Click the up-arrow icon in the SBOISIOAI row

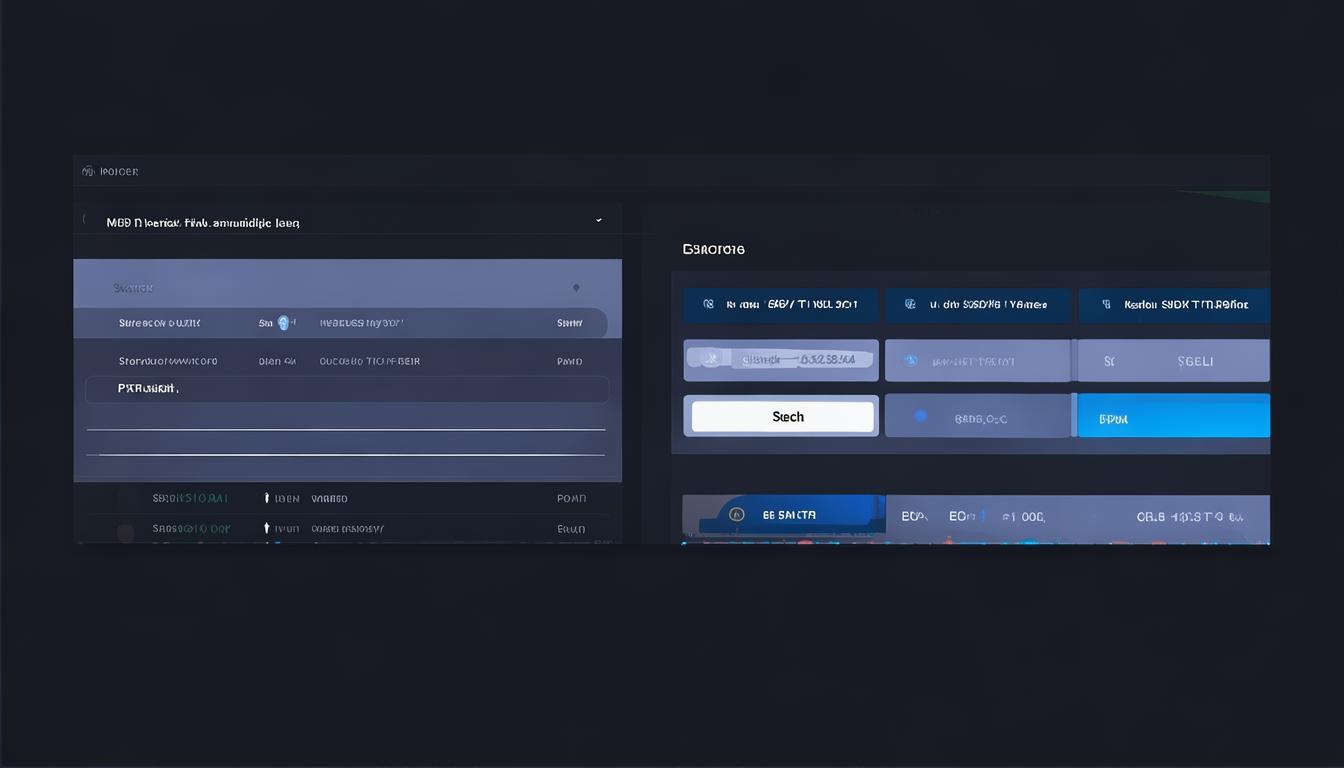click(x=266, y=498)
